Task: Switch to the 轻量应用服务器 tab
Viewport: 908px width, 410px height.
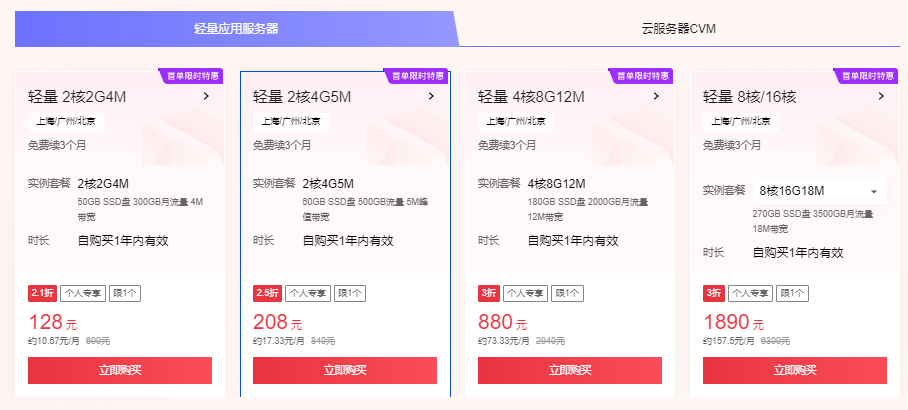Action: point(236,28)
